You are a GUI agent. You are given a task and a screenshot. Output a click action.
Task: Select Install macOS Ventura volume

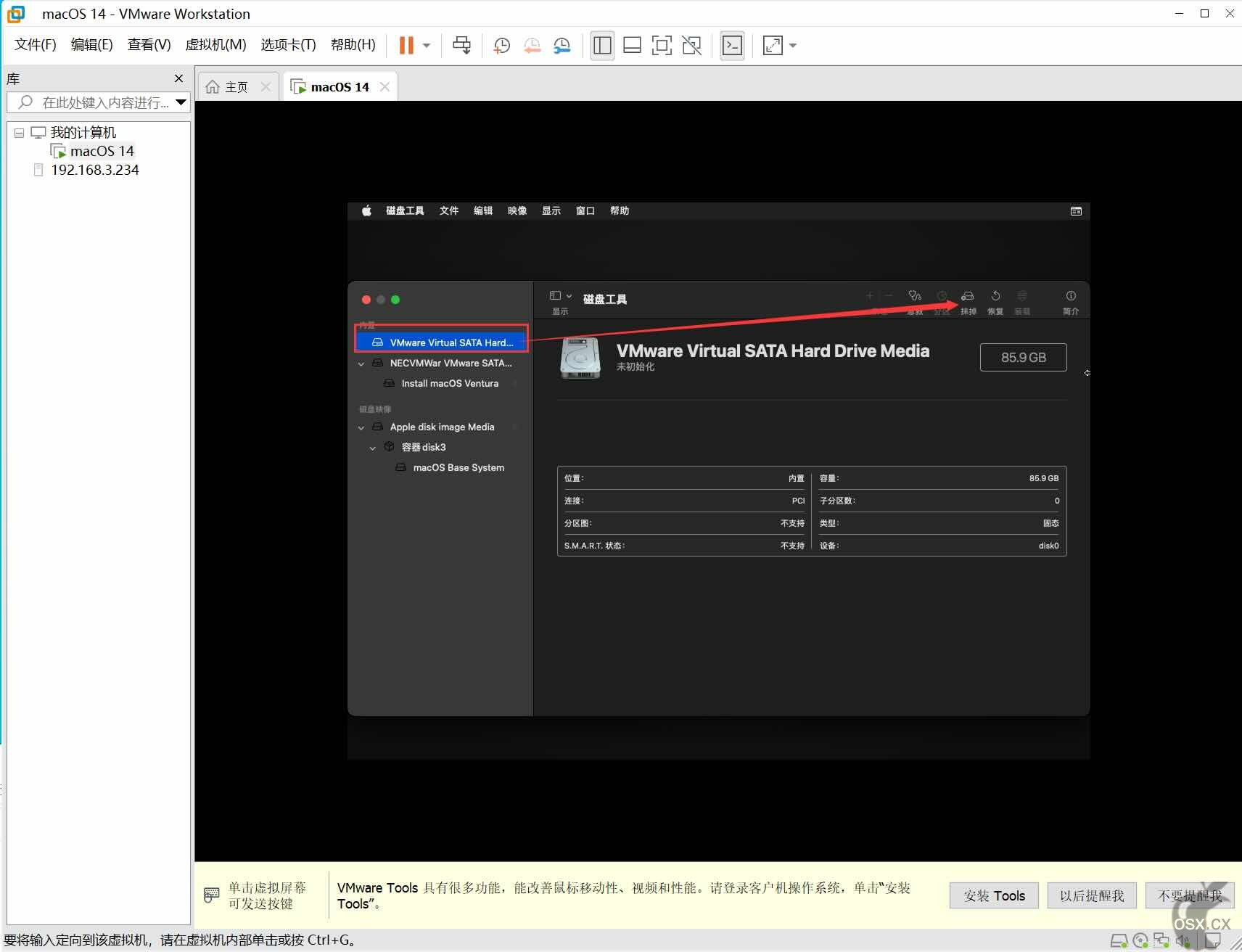450,384
